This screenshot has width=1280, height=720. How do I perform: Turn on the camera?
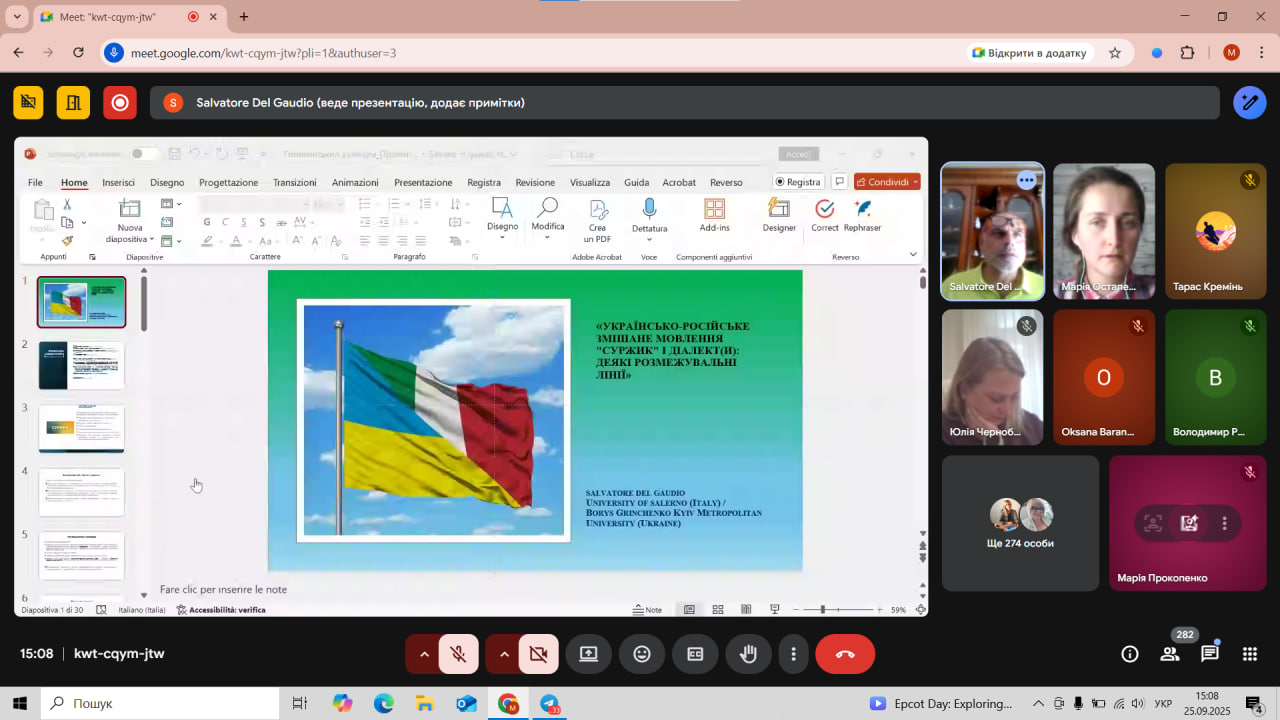539,654
